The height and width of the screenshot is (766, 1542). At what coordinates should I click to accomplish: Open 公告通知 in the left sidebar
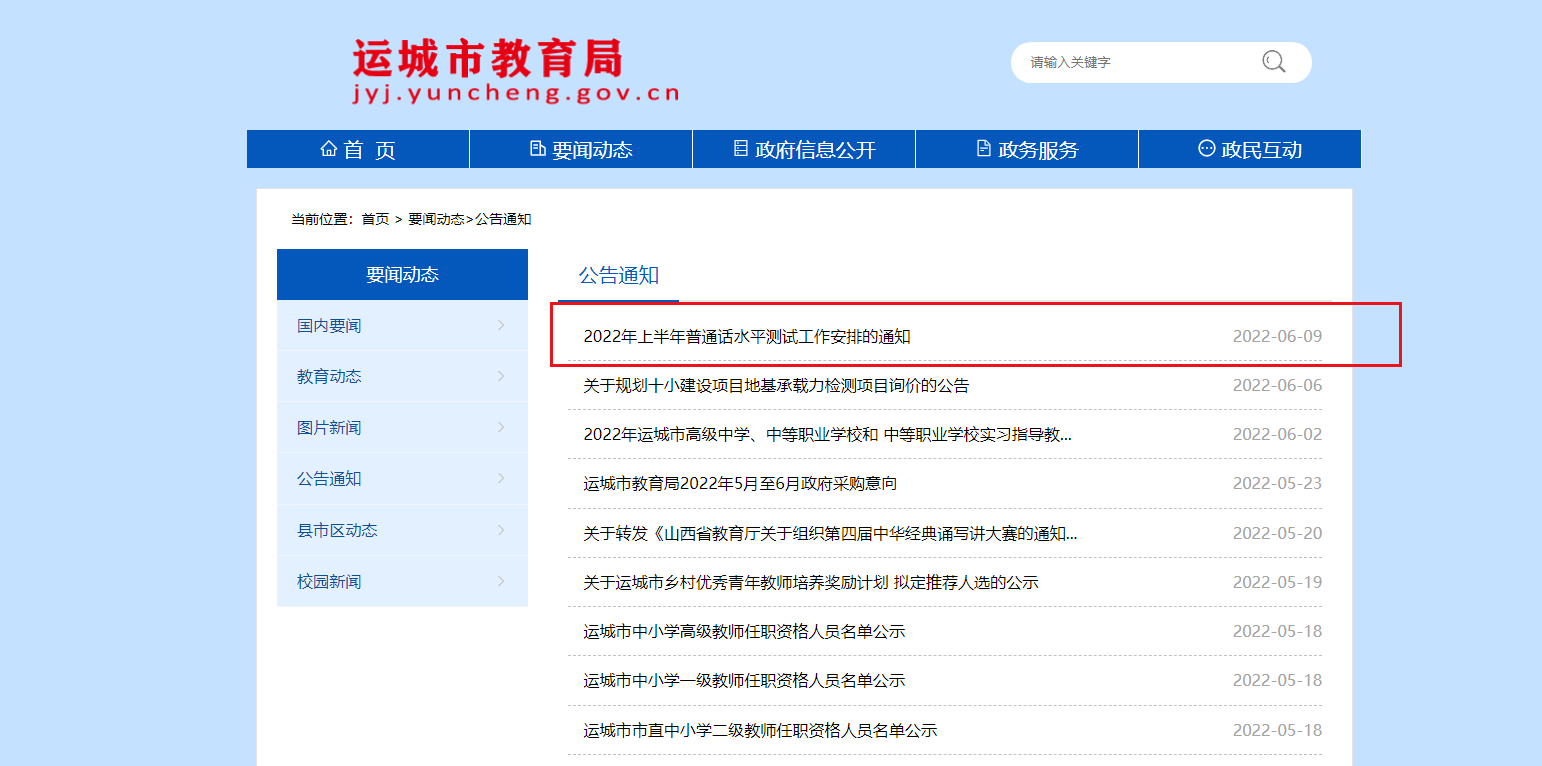coord(329,479)
